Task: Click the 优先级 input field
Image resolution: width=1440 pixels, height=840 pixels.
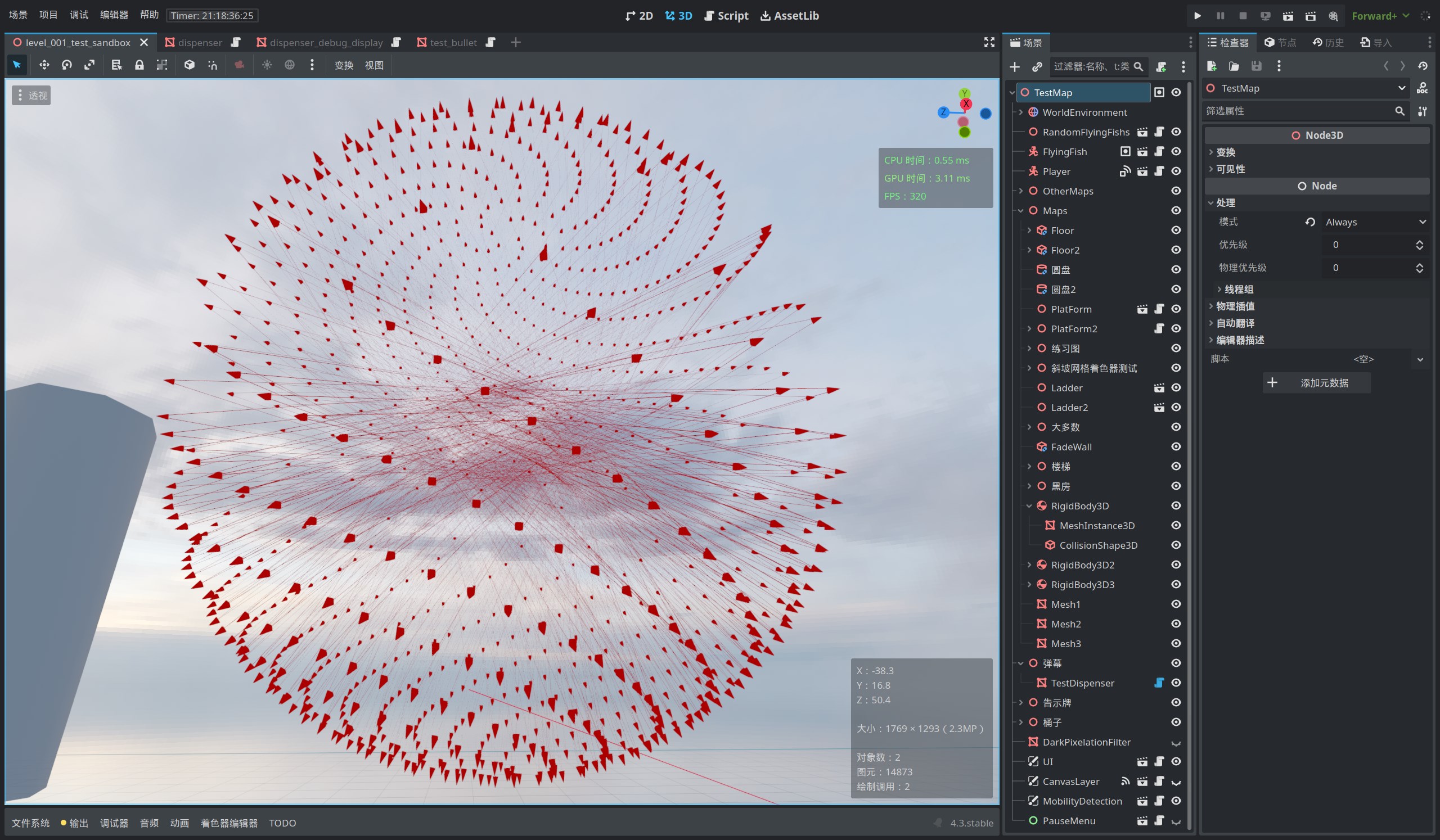Action: click(x=1362, y=244)
